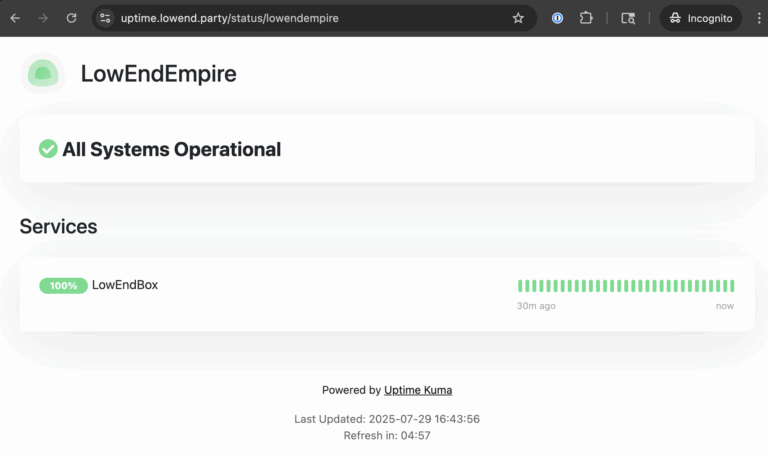
Task: Open site information icon in address bar
Action: [106, 18]
